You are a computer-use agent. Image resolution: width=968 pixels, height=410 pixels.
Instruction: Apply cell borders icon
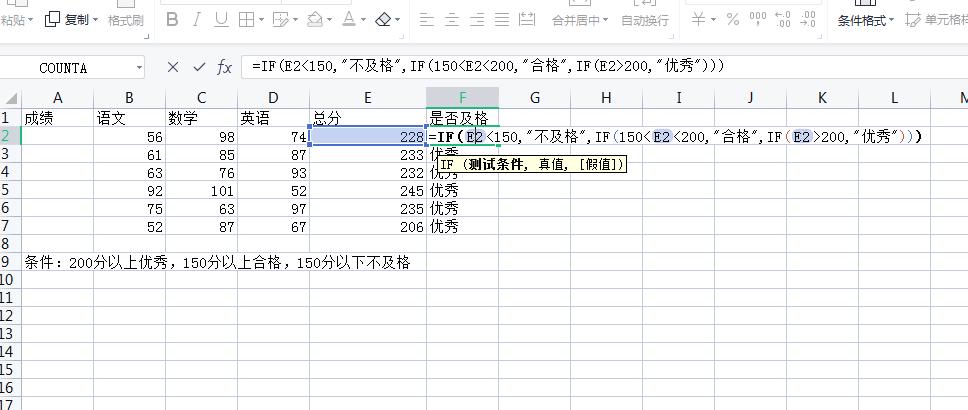pos(246,20)
